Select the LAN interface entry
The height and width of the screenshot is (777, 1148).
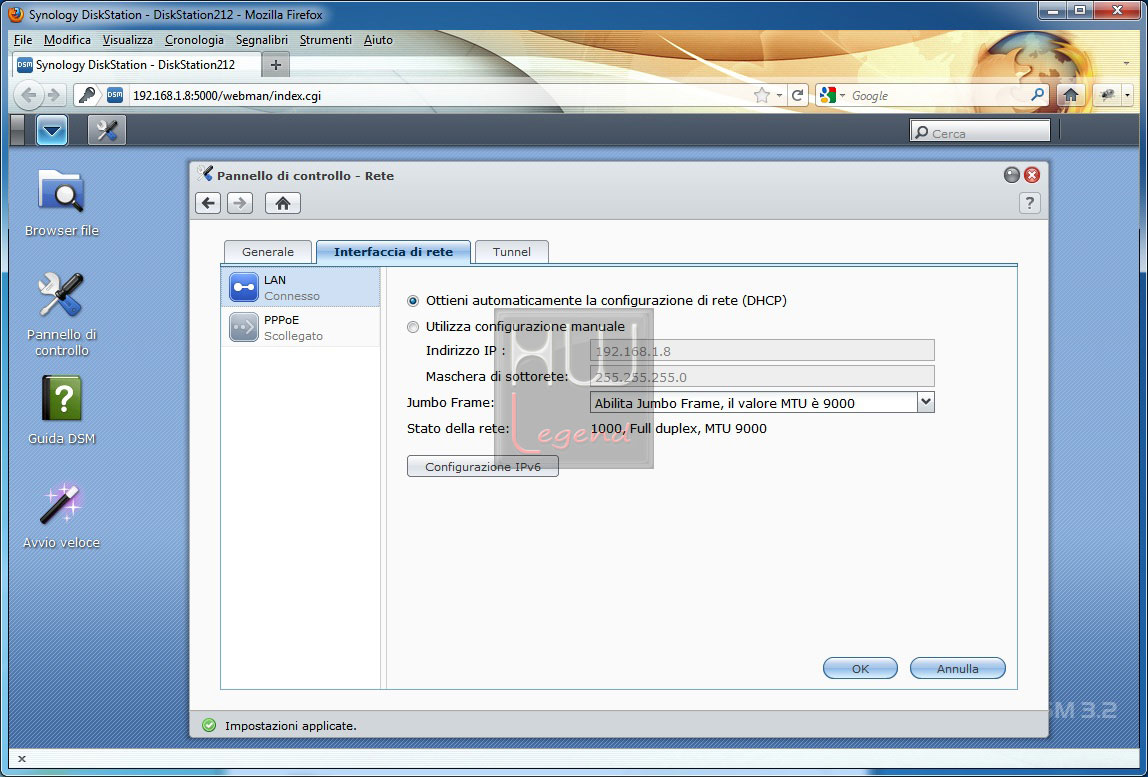[x=300, y=287]
